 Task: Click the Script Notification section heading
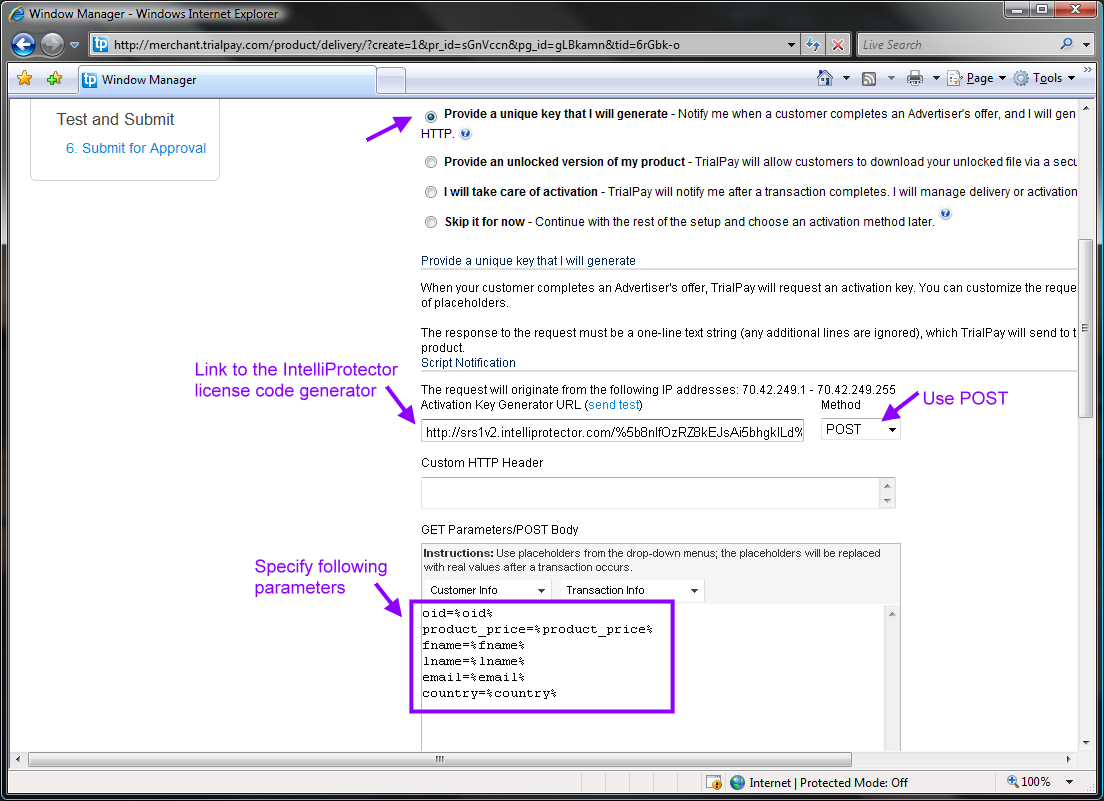point(468,363)
